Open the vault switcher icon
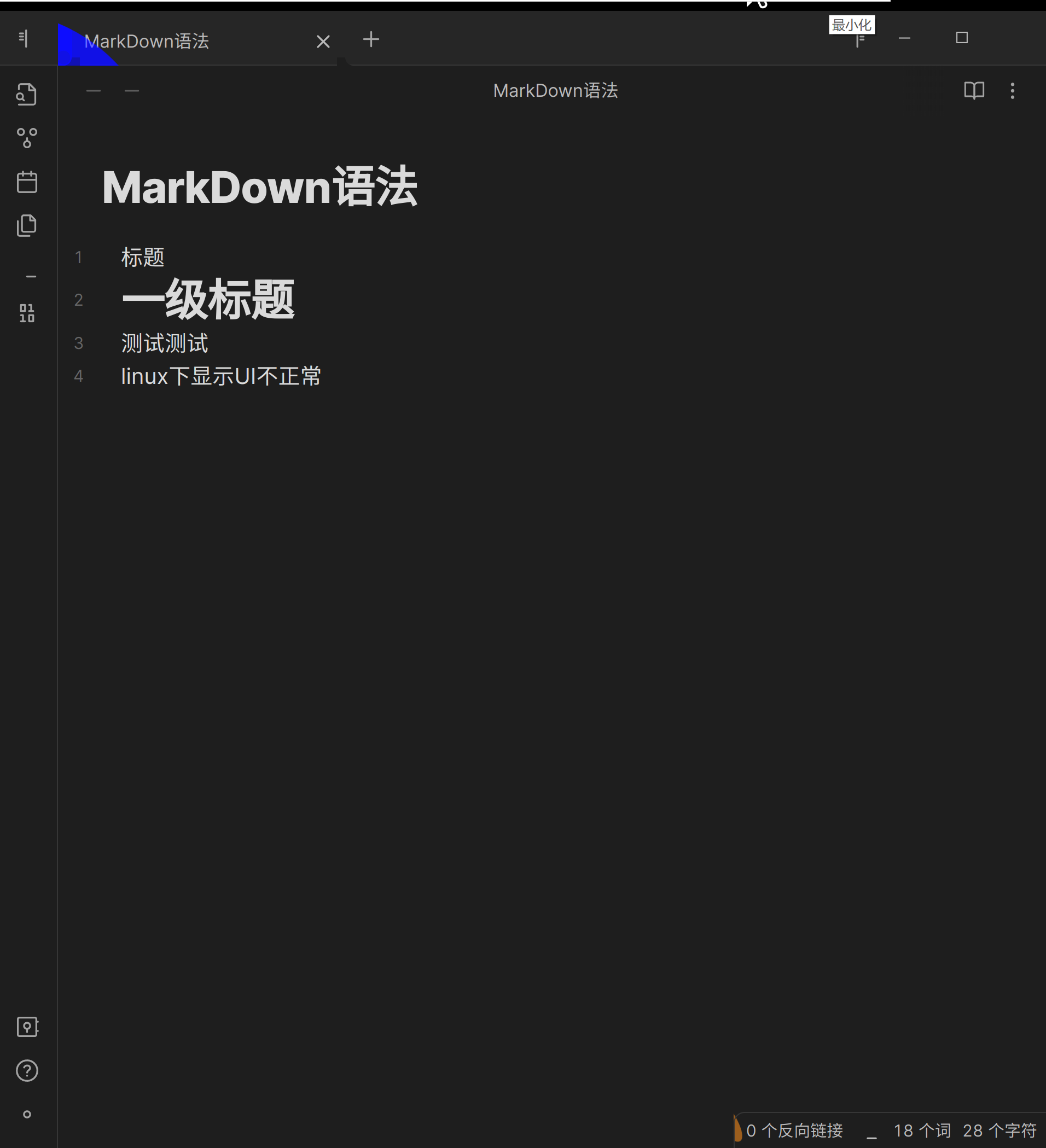1046x1148 pixels. coord(26,1027)
